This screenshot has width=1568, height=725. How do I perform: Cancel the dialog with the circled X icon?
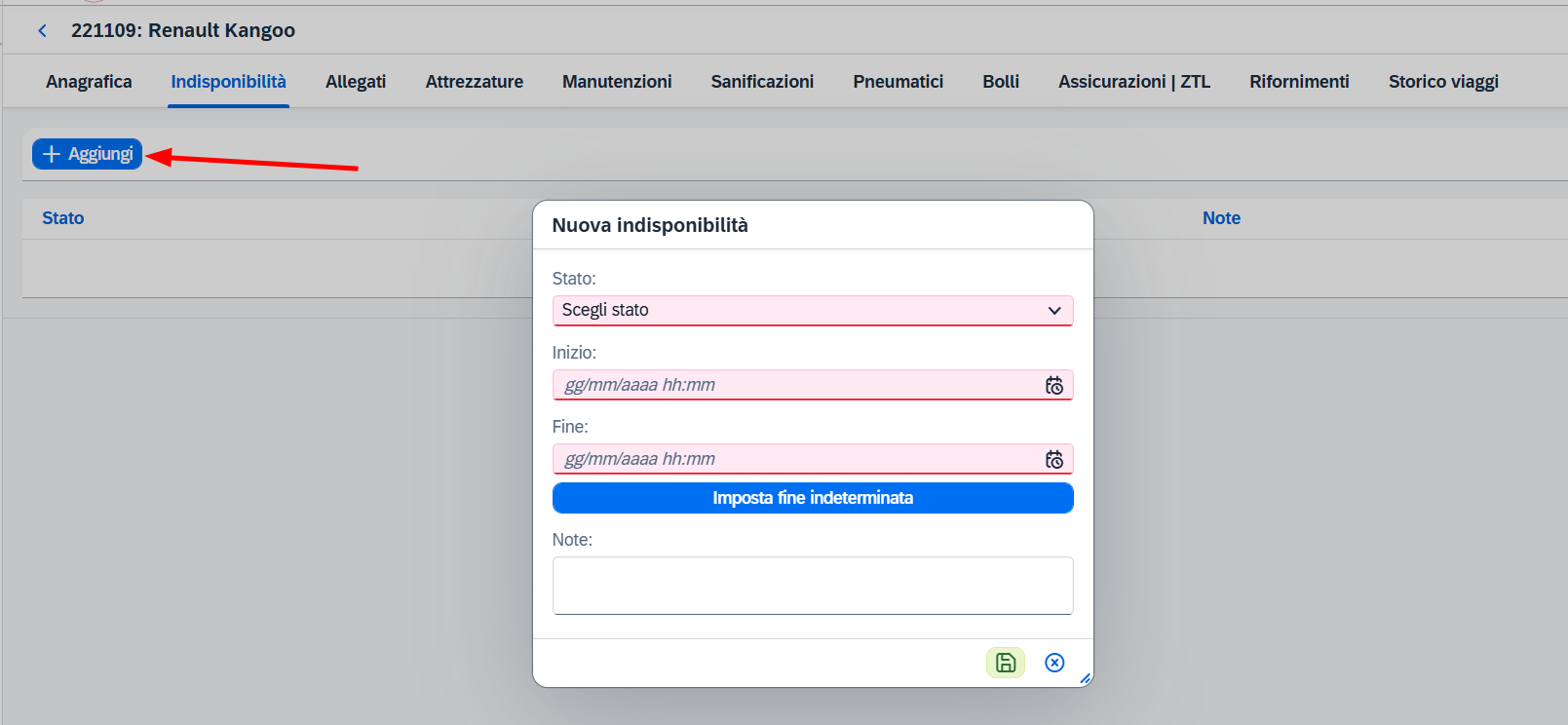click(1054, 663)
